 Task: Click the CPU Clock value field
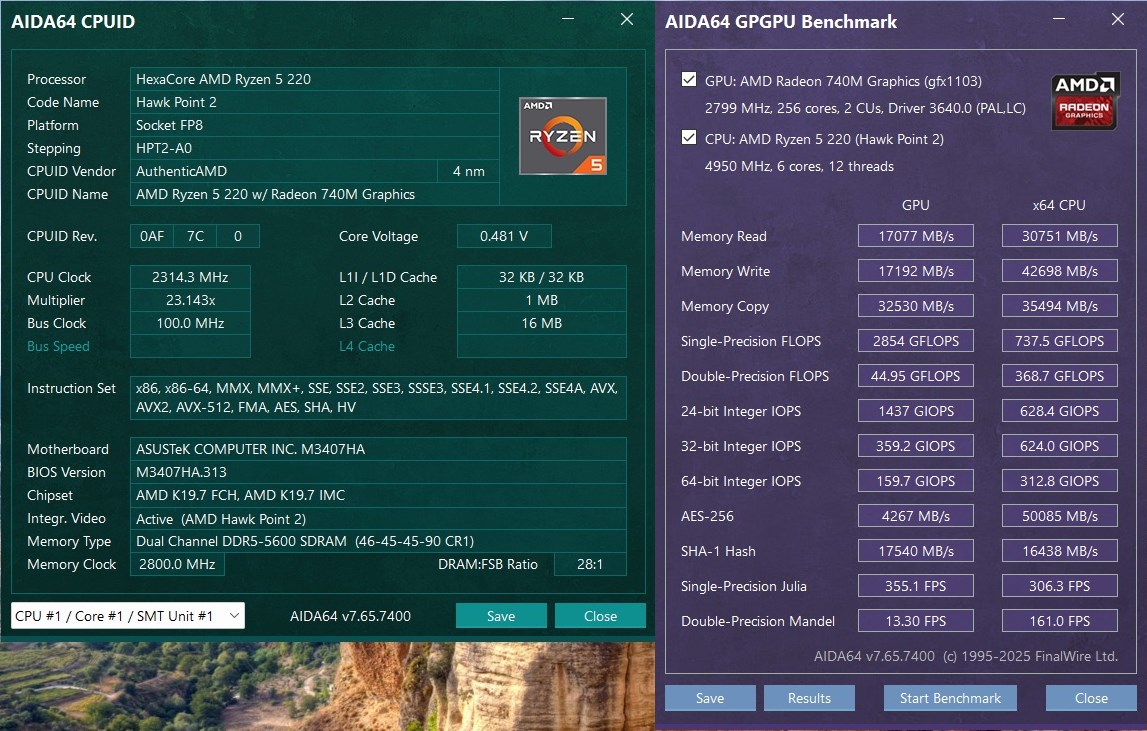[x=190, y=277]
